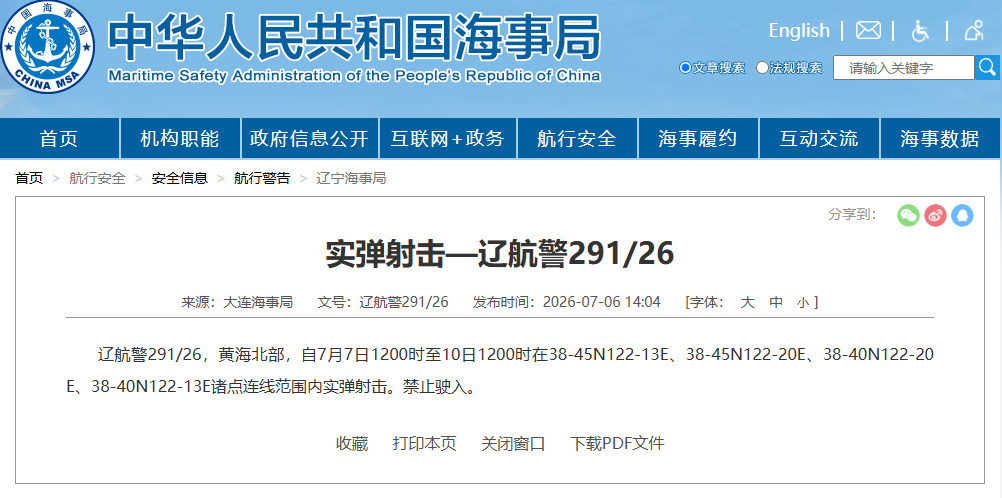Click the source text 来源:大连海事局
This screenshot has height=498, width=1002.
point(237,302)
